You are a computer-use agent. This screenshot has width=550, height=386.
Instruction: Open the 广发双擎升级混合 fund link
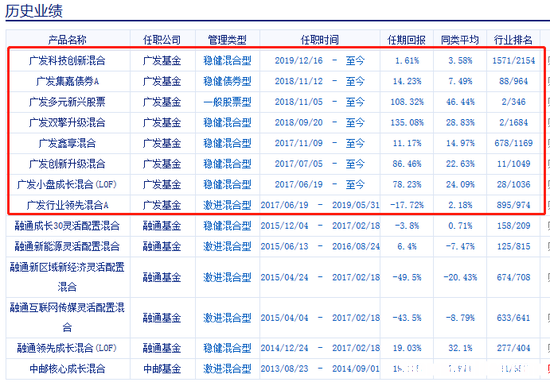pos(67,122)
